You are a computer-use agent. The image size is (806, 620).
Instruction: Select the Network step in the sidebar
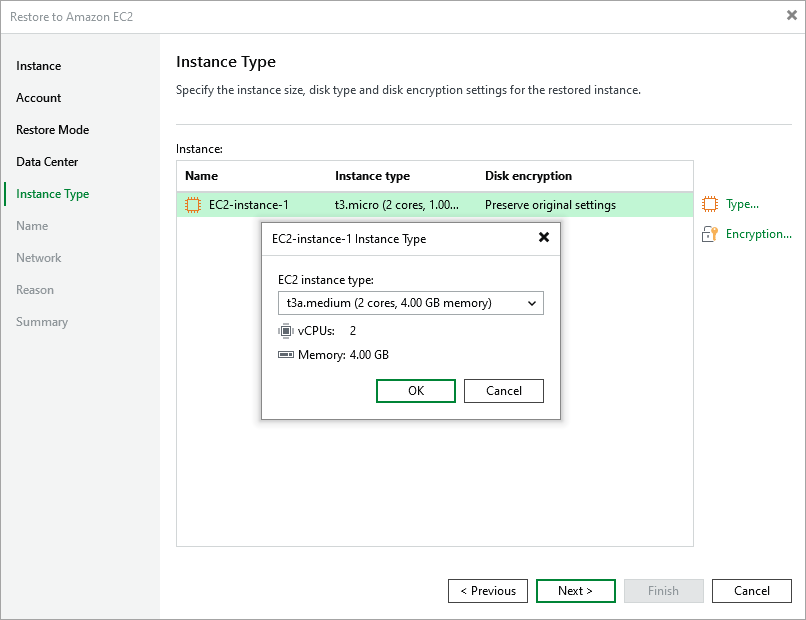click(x=38, y=257)
